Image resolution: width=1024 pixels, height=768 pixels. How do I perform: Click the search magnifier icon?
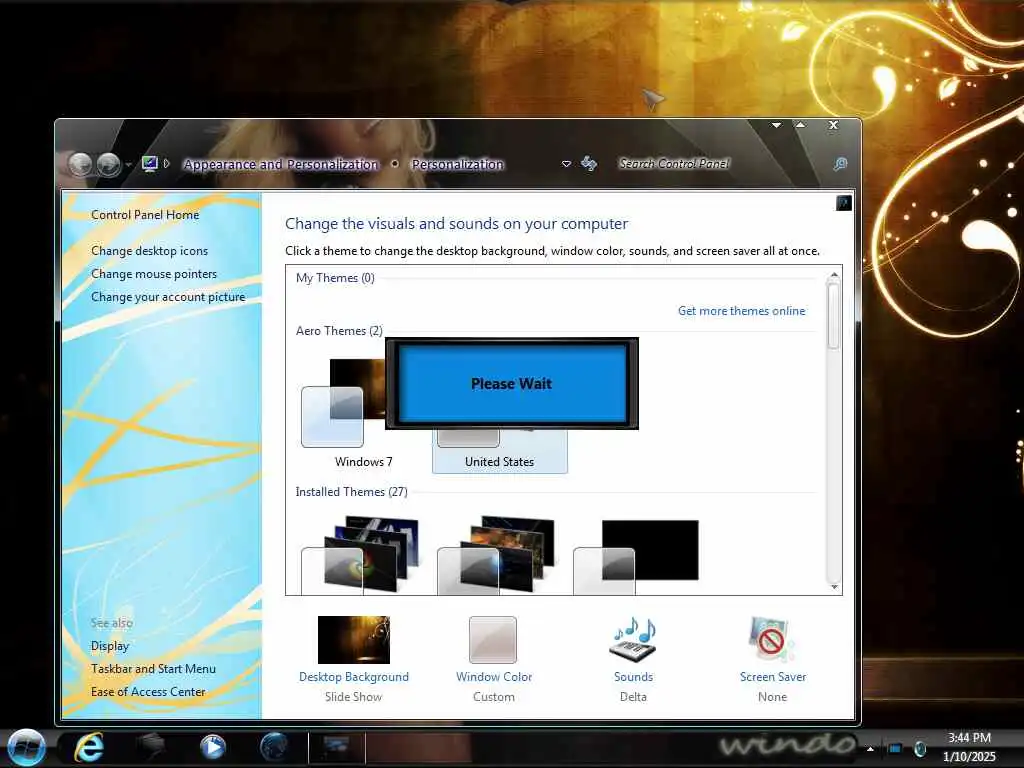tap(840, 164)
